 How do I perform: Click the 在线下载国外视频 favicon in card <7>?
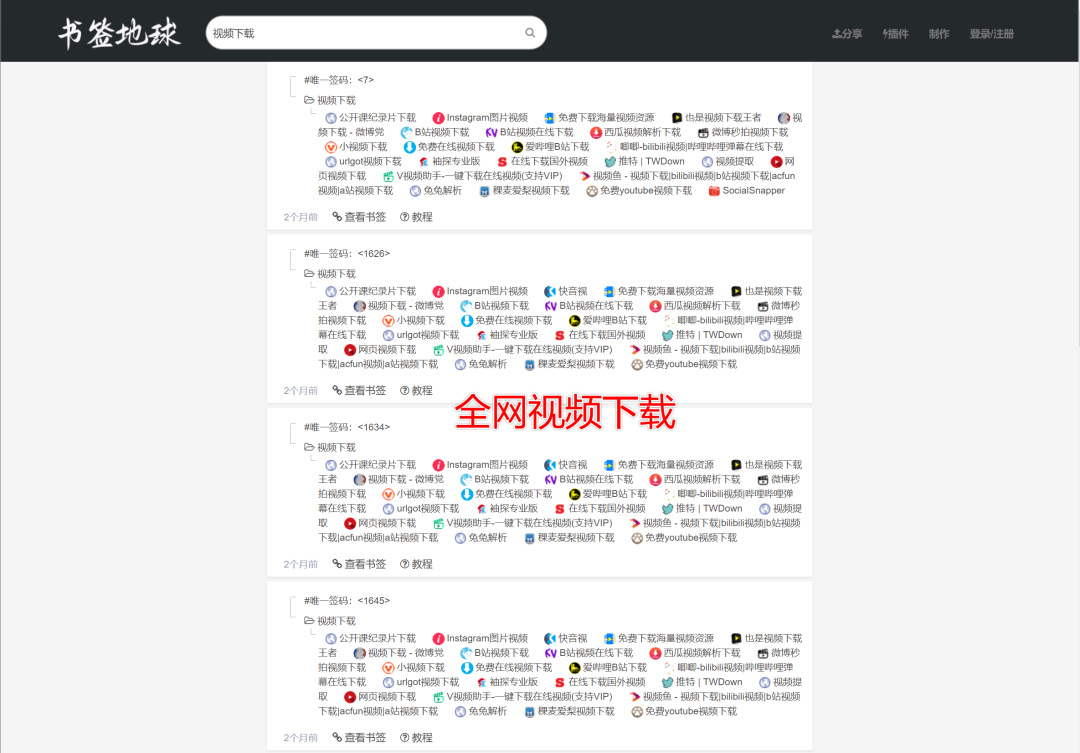point(502,161)
